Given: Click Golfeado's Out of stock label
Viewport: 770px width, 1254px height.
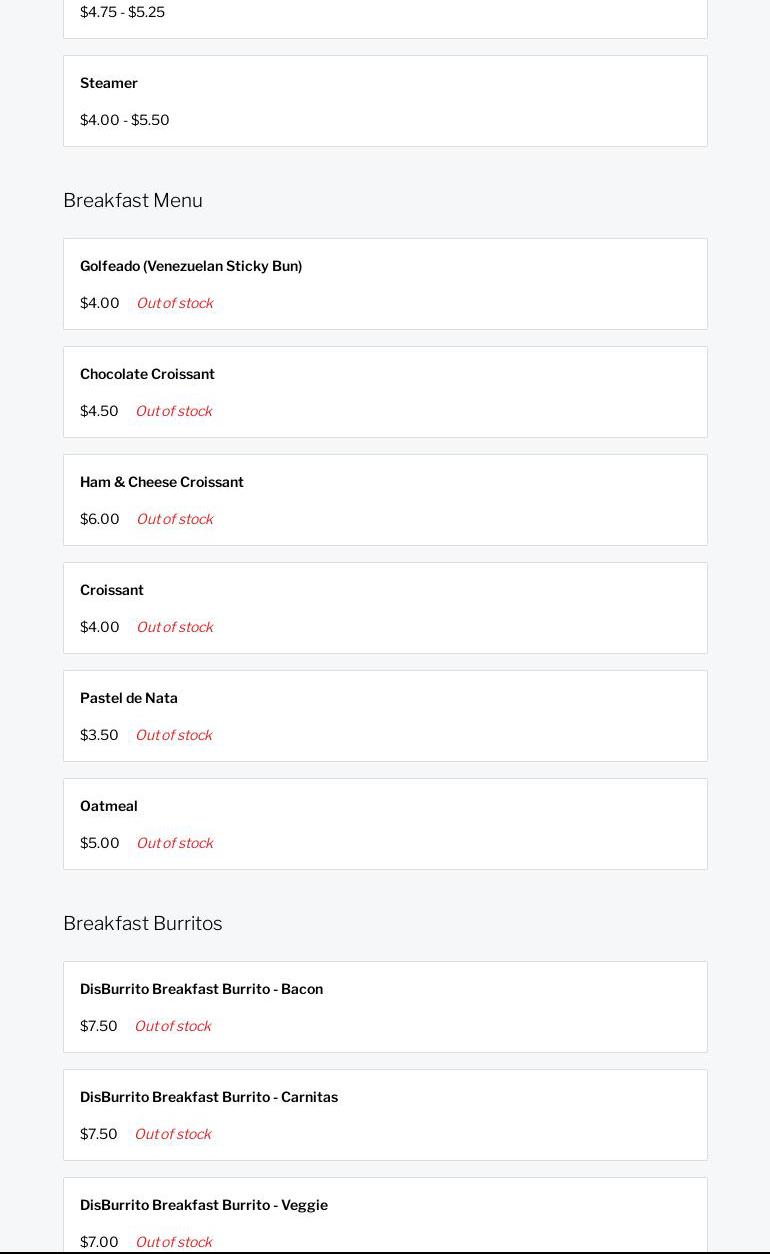Looking at the screenshot, I should (x=175, y=303).
